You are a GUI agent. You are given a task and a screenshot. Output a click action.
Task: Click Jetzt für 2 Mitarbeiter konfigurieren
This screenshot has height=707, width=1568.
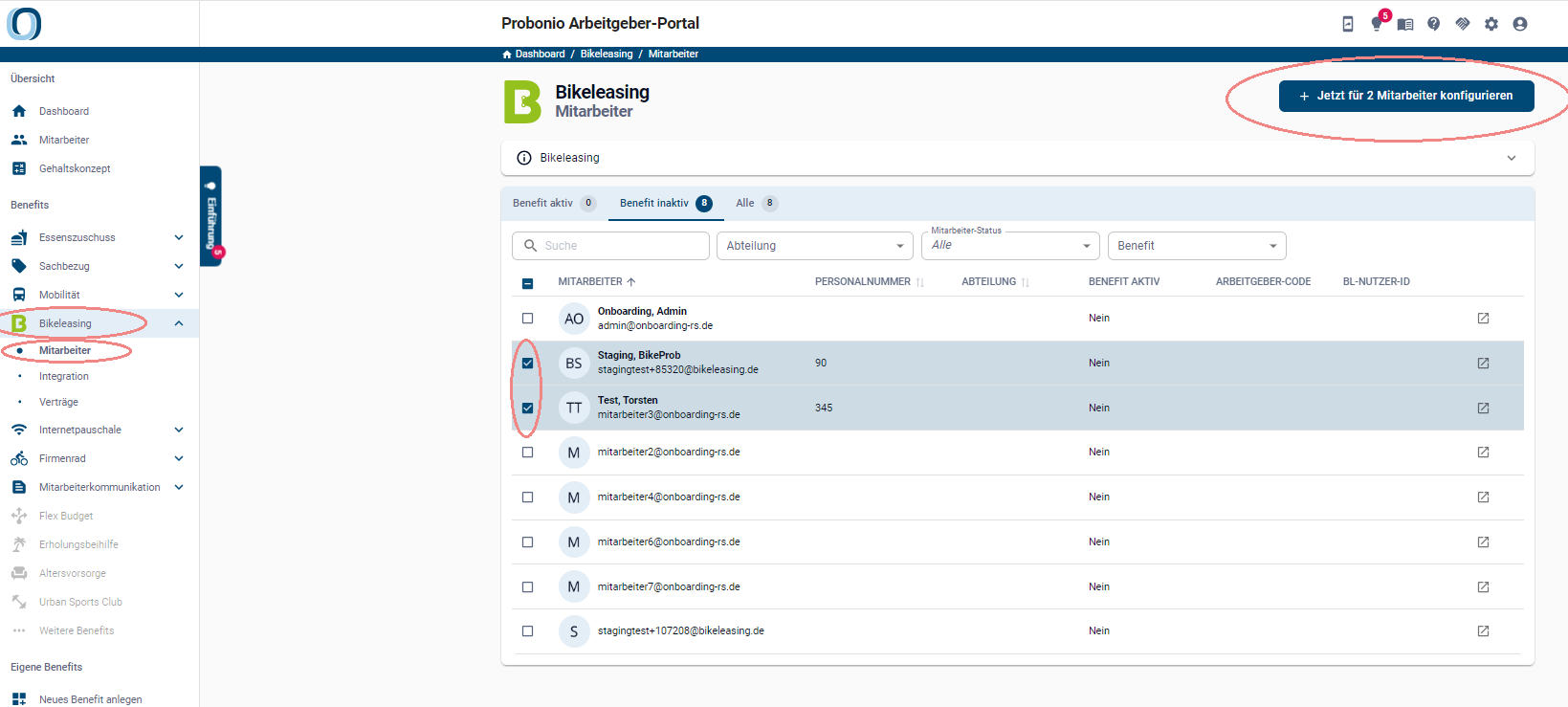(x=1406, y=96)
